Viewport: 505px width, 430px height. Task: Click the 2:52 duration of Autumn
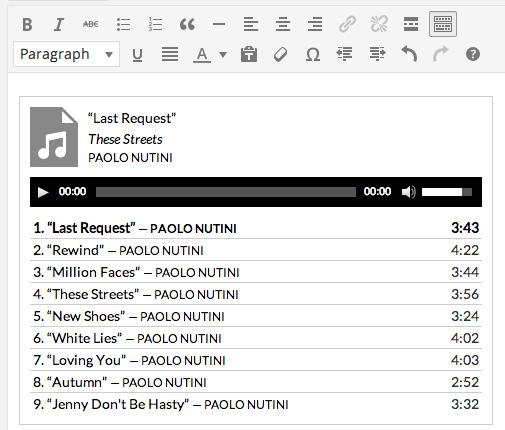(465, 382)
